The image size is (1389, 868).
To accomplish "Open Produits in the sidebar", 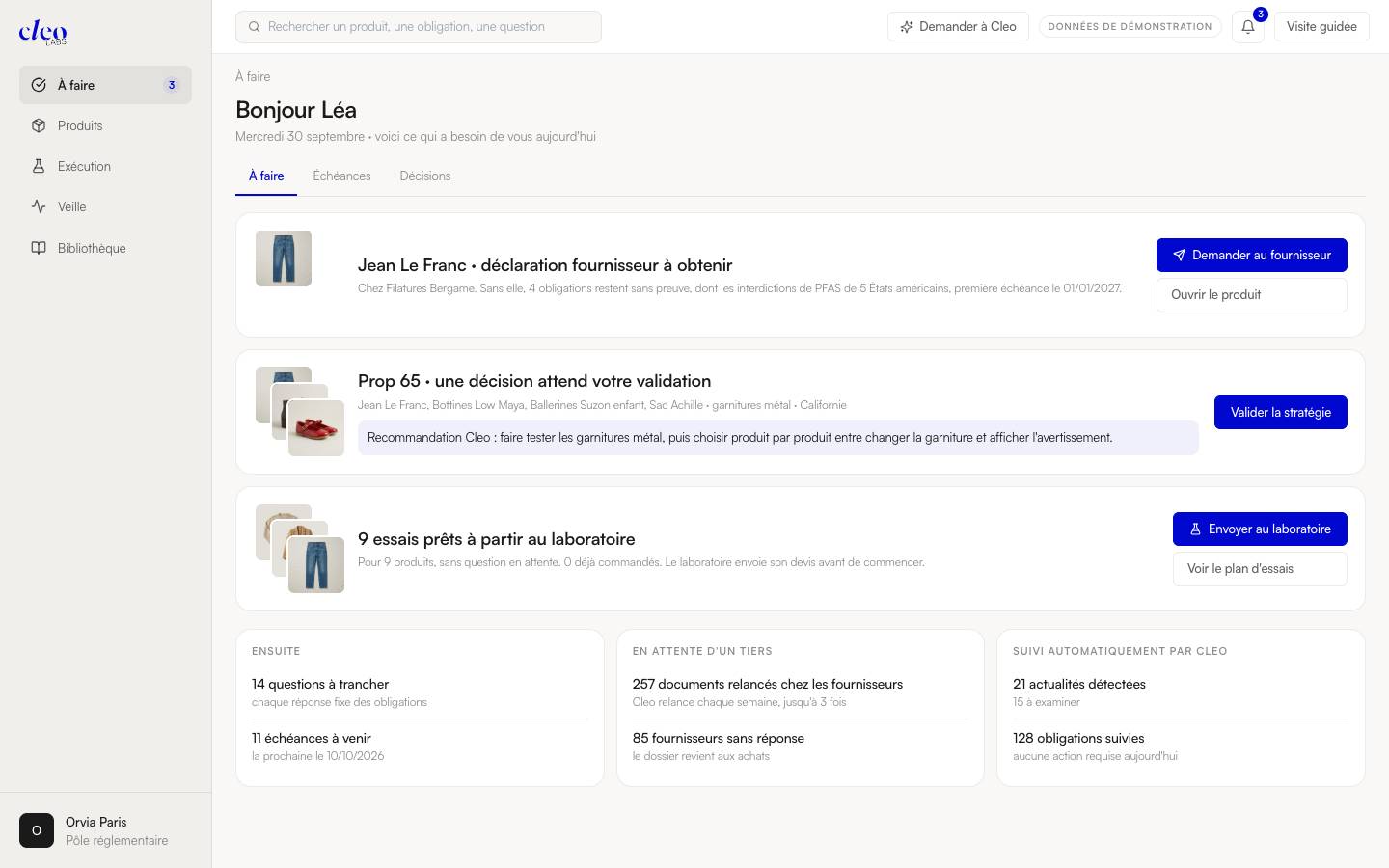I will 105,125.
